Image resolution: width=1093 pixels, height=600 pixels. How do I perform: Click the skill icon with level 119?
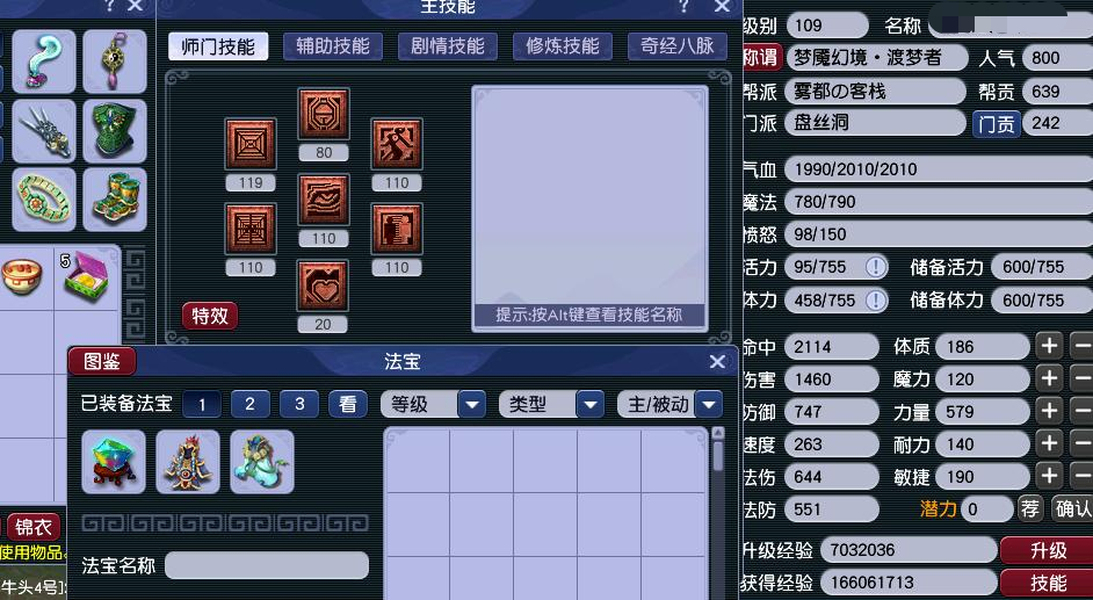pyautogui.click(x=250, y=144)
